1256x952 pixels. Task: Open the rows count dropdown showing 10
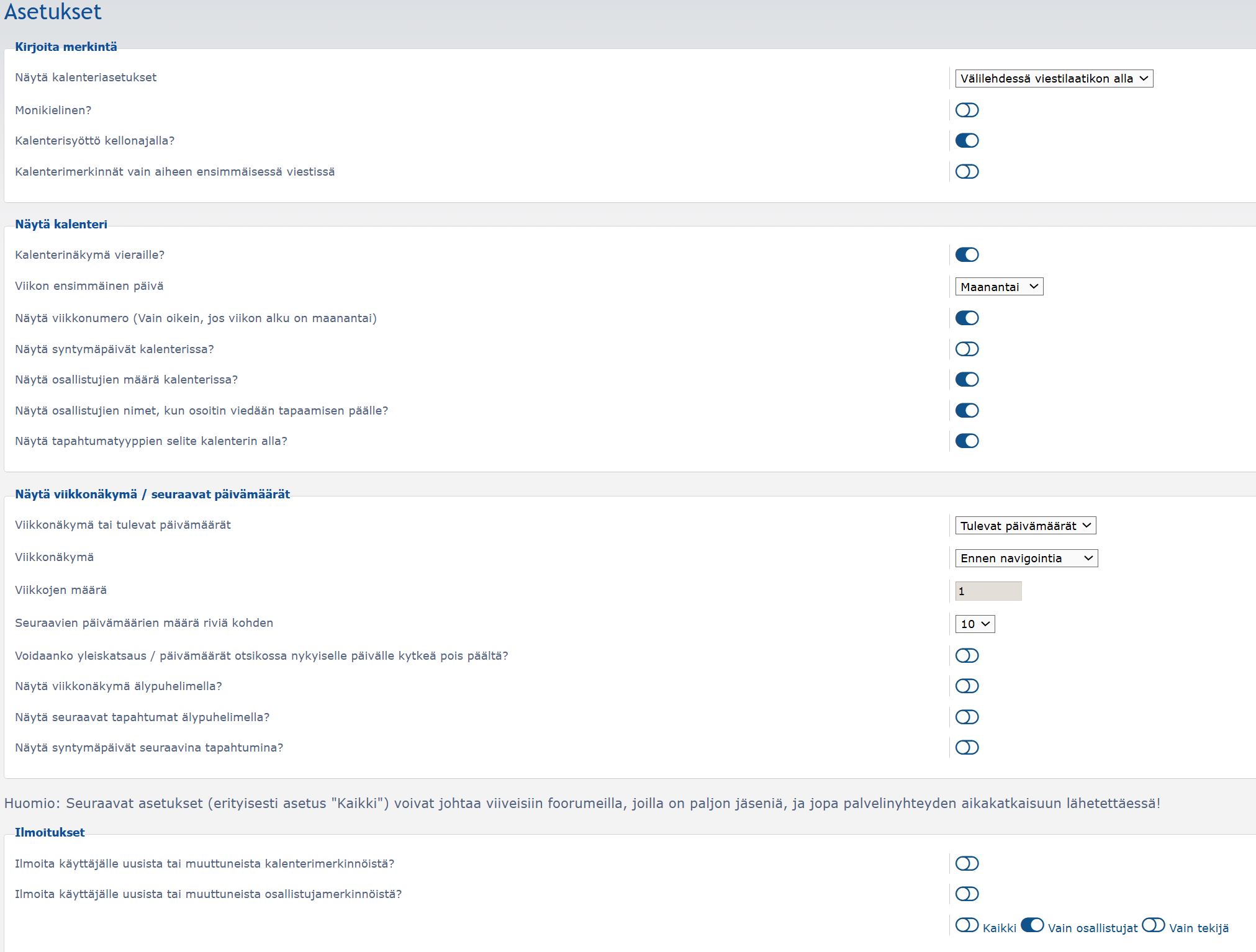(975, 624)
